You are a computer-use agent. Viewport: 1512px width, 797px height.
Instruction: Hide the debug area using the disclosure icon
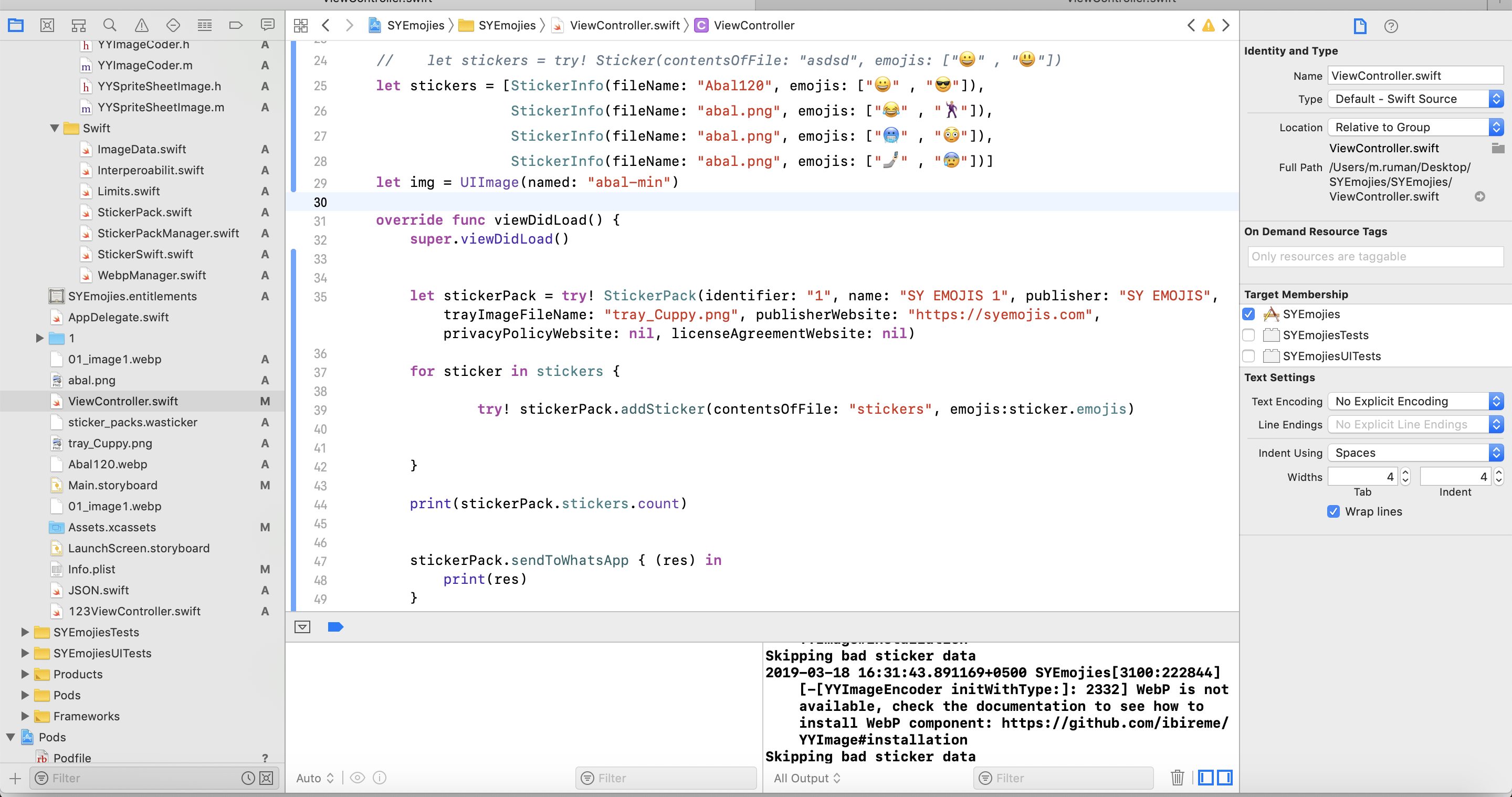click(x=302, y=627)
